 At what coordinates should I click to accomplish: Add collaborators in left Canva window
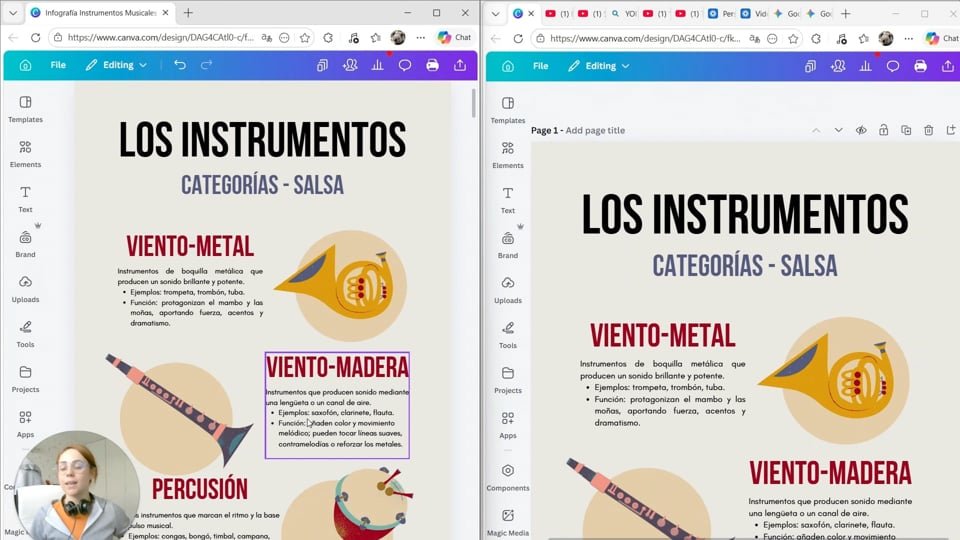[350, 65]
